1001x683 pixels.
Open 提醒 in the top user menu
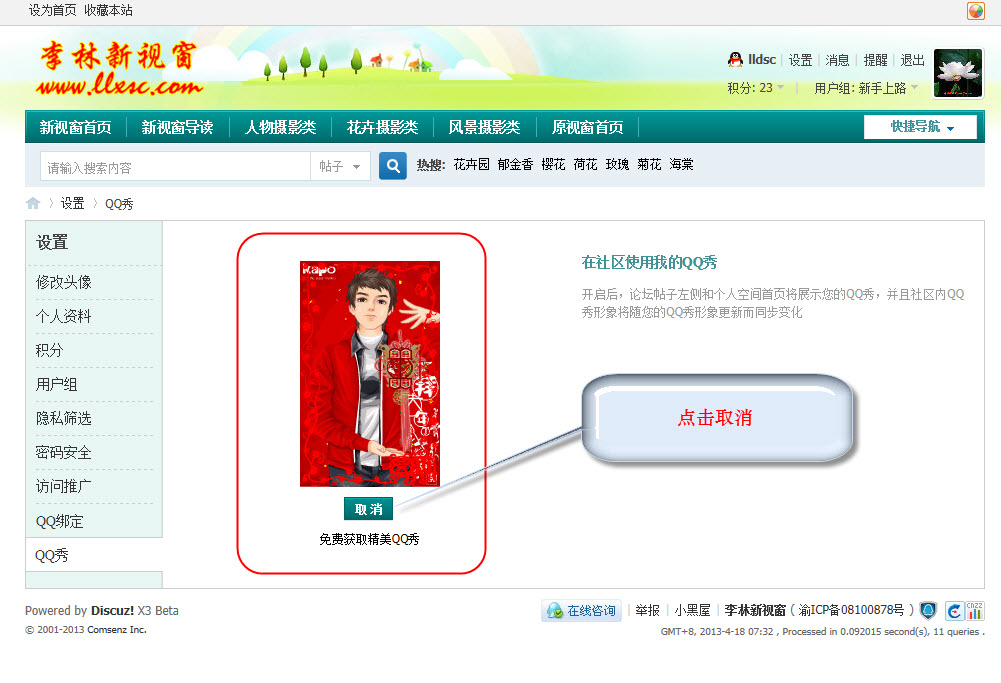click(x=875, y=60)
